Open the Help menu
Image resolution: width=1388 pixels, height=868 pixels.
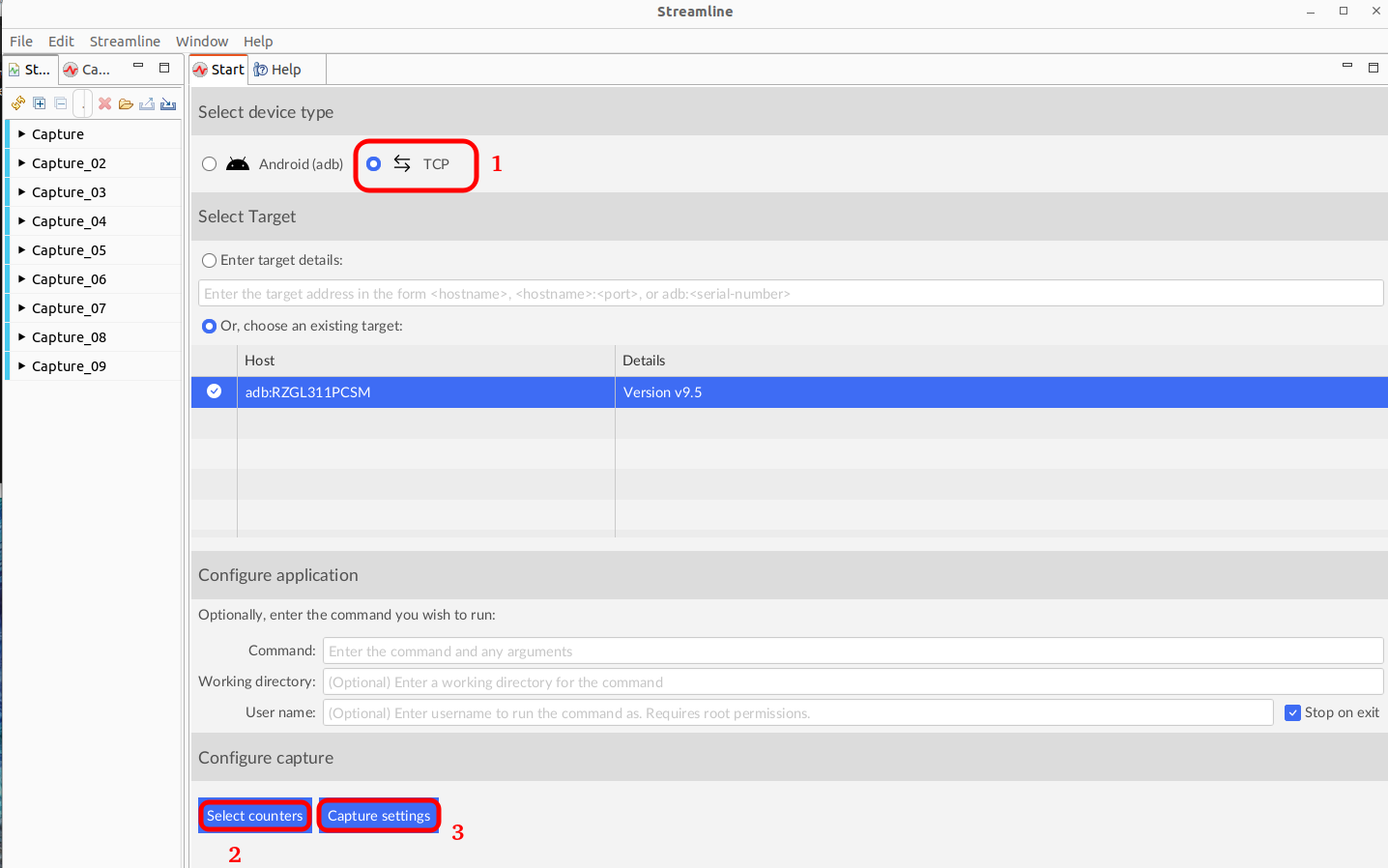pyautogui.click(x=258, y=42)
